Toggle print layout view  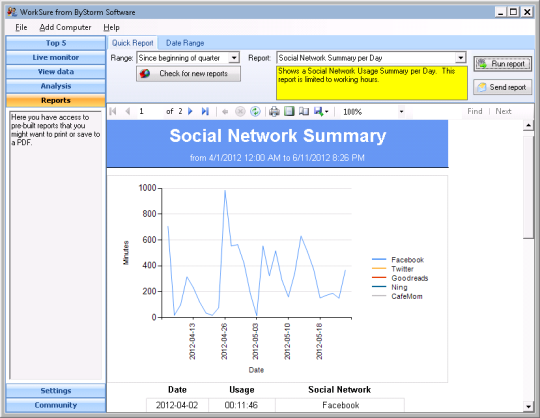[289, 111]
